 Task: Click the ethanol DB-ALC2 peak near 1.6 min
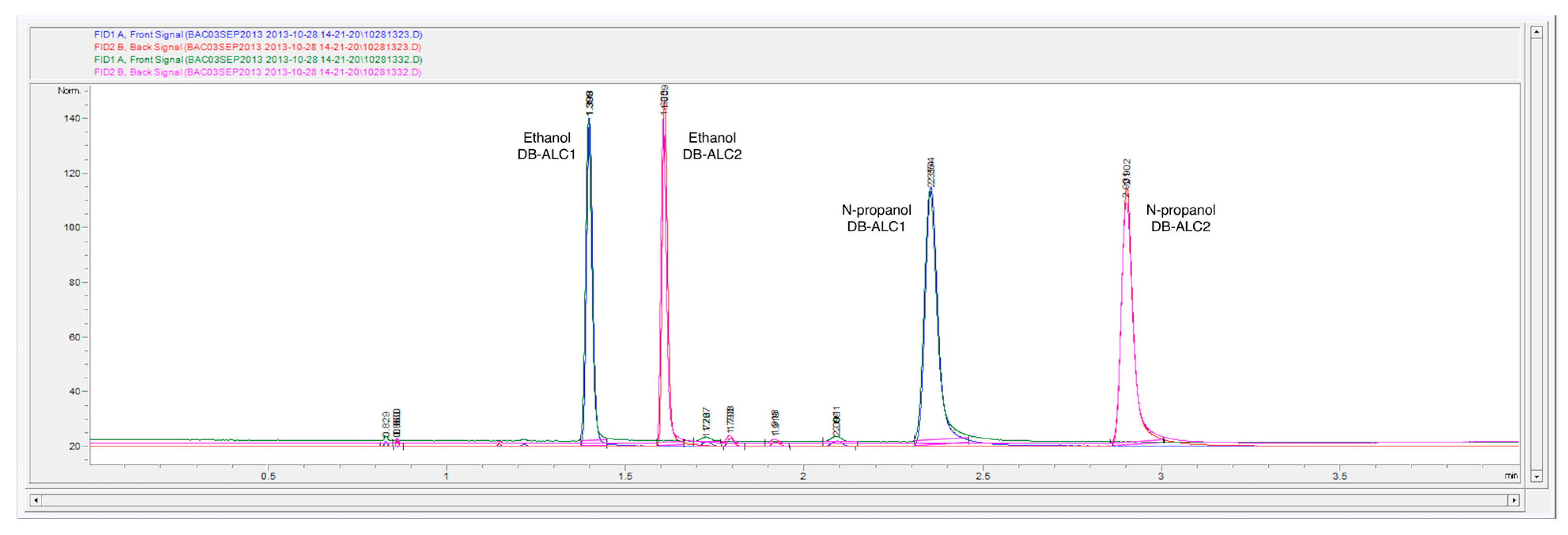[664, 119]
